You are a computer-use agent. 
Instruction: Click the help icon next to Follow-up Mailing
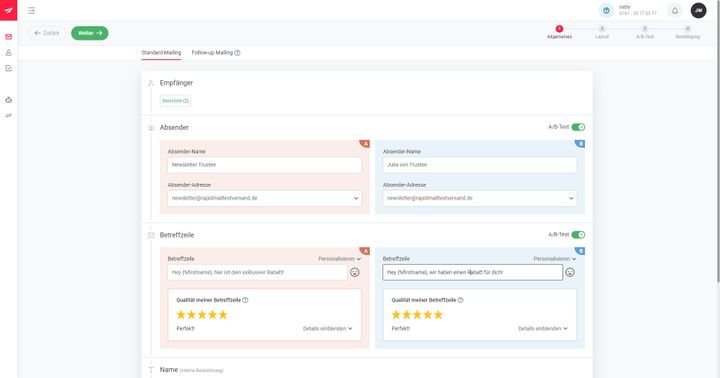pyautogui.click(x=237, y=53)
